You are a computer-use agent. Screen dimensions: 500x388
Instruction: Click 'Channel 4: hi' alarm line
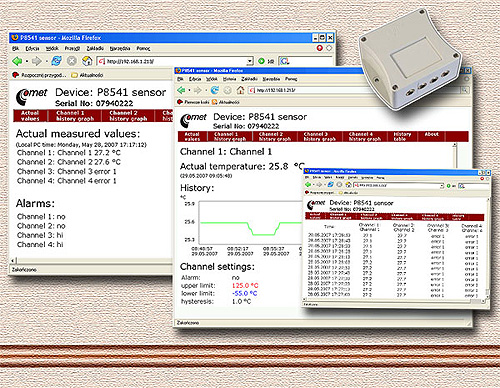coord(40,245)
